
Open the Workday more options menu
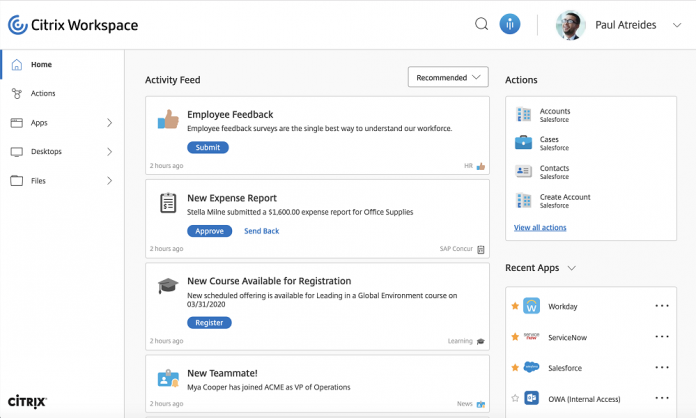pos(662,306)
